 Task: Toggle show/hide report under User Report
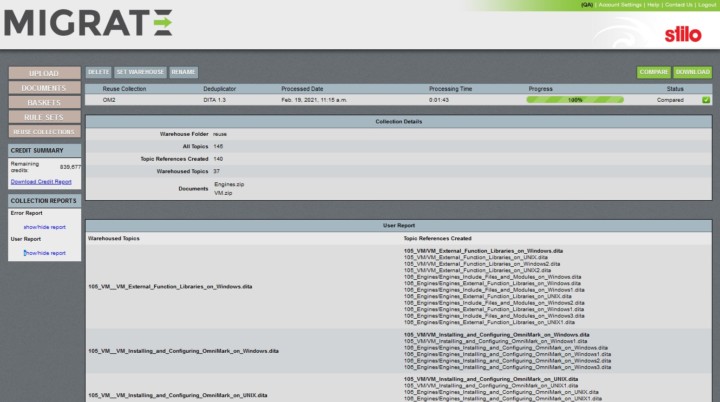pyautogui.click(x=45, y=253)
